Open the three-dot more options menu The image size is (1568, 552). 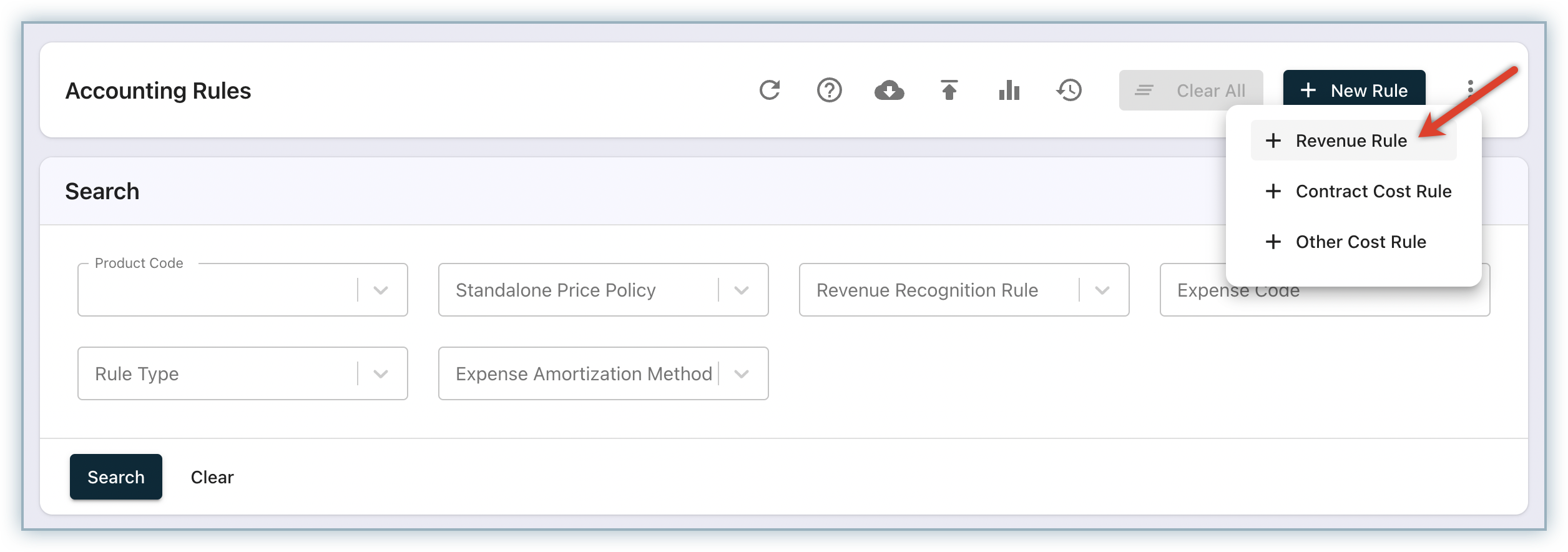point(1471,87)
